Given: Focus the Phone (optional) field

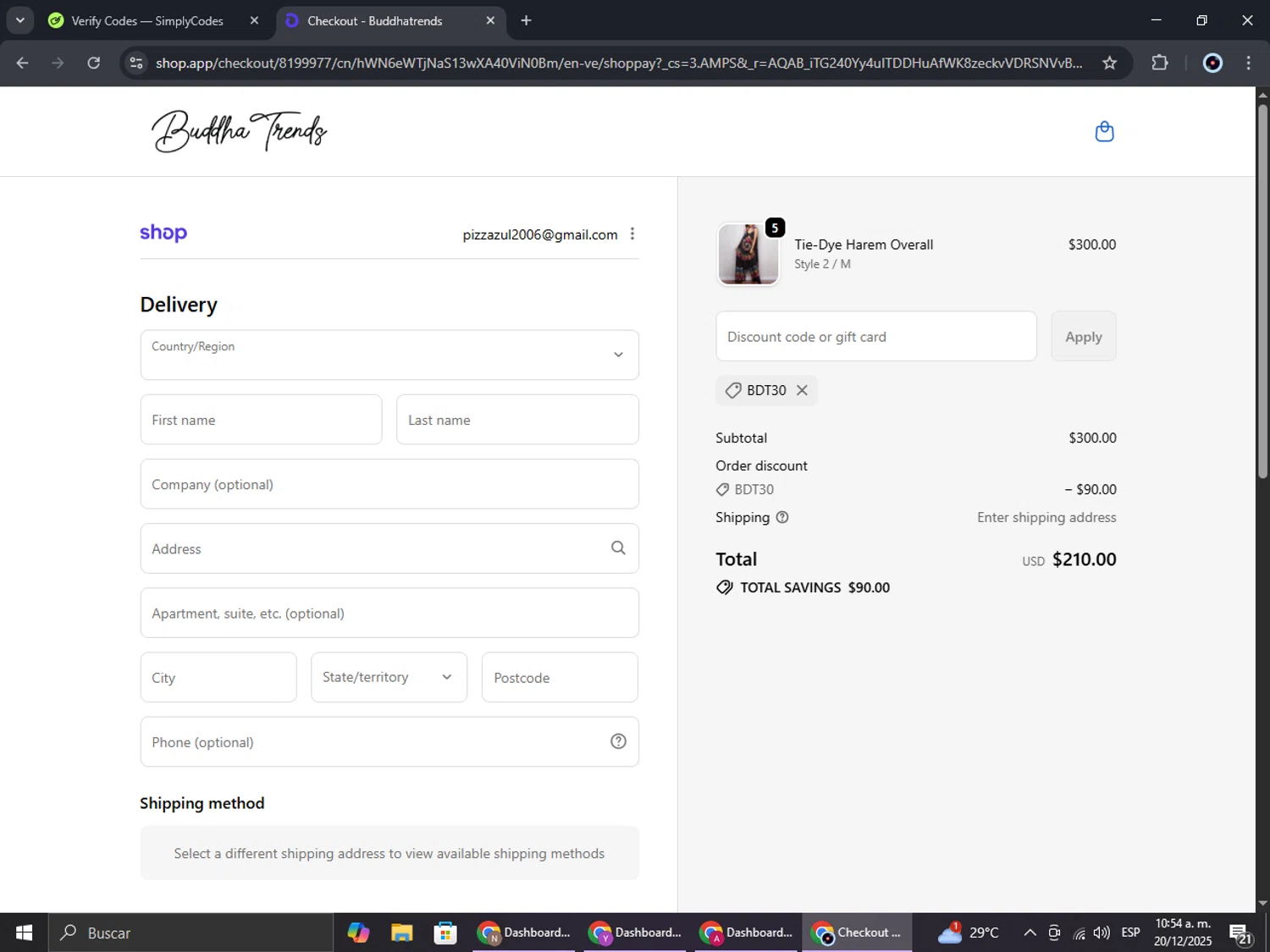Looking at the screenshot, I should pyautogui.click(x=389, y=741).
